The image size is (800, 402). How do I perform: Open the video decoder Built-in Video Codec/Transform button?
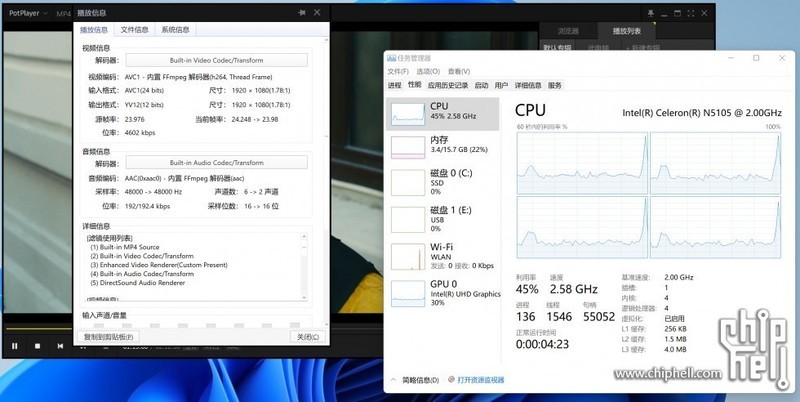(216, 60)
